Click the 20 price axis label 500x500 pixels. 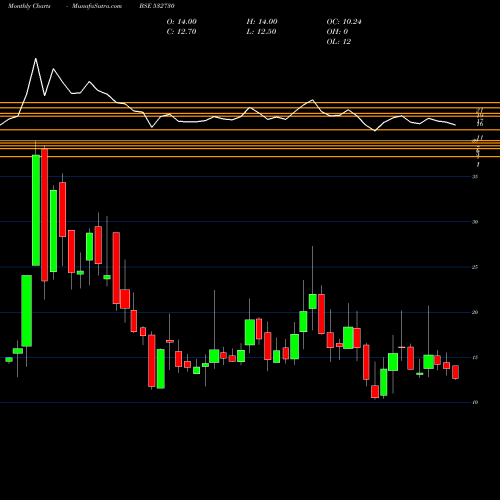tap(475, 312)
